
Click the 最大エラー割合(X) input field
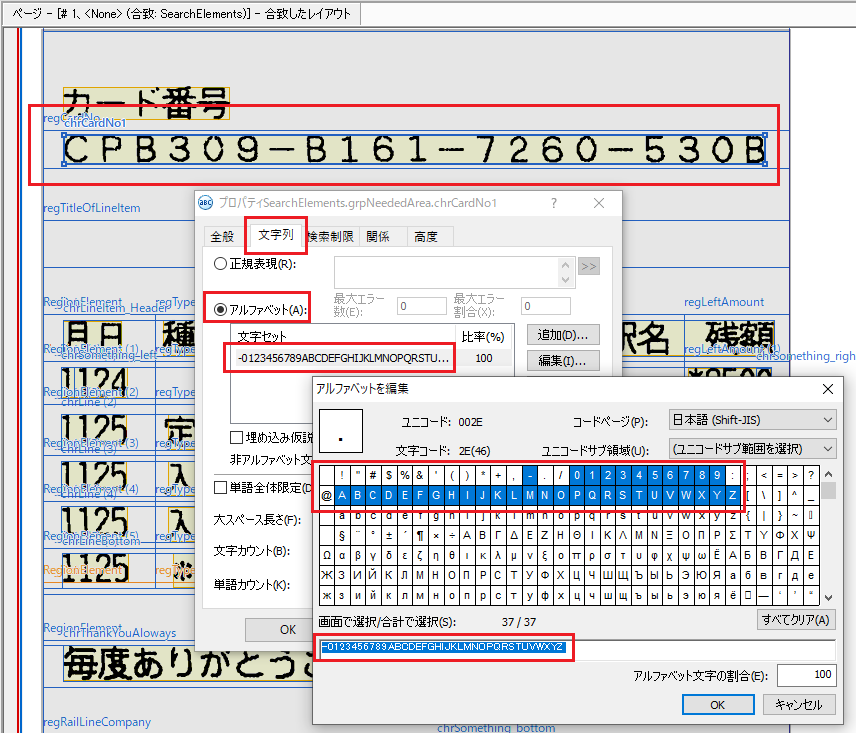[x=545, y=306]
